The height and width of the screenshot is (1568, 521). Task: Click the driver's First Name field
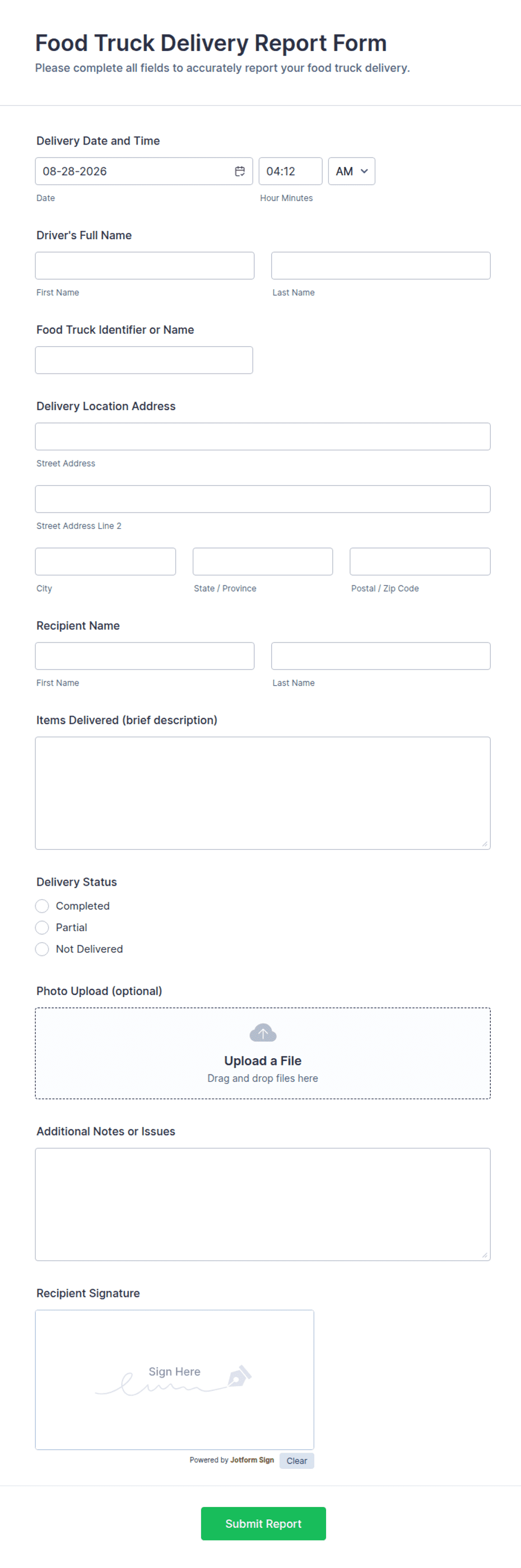point(145,266)
